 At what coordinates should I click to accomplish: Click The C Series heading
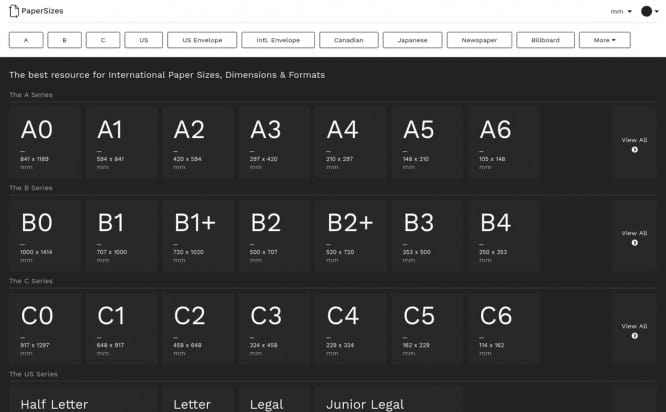coord(31,281)
